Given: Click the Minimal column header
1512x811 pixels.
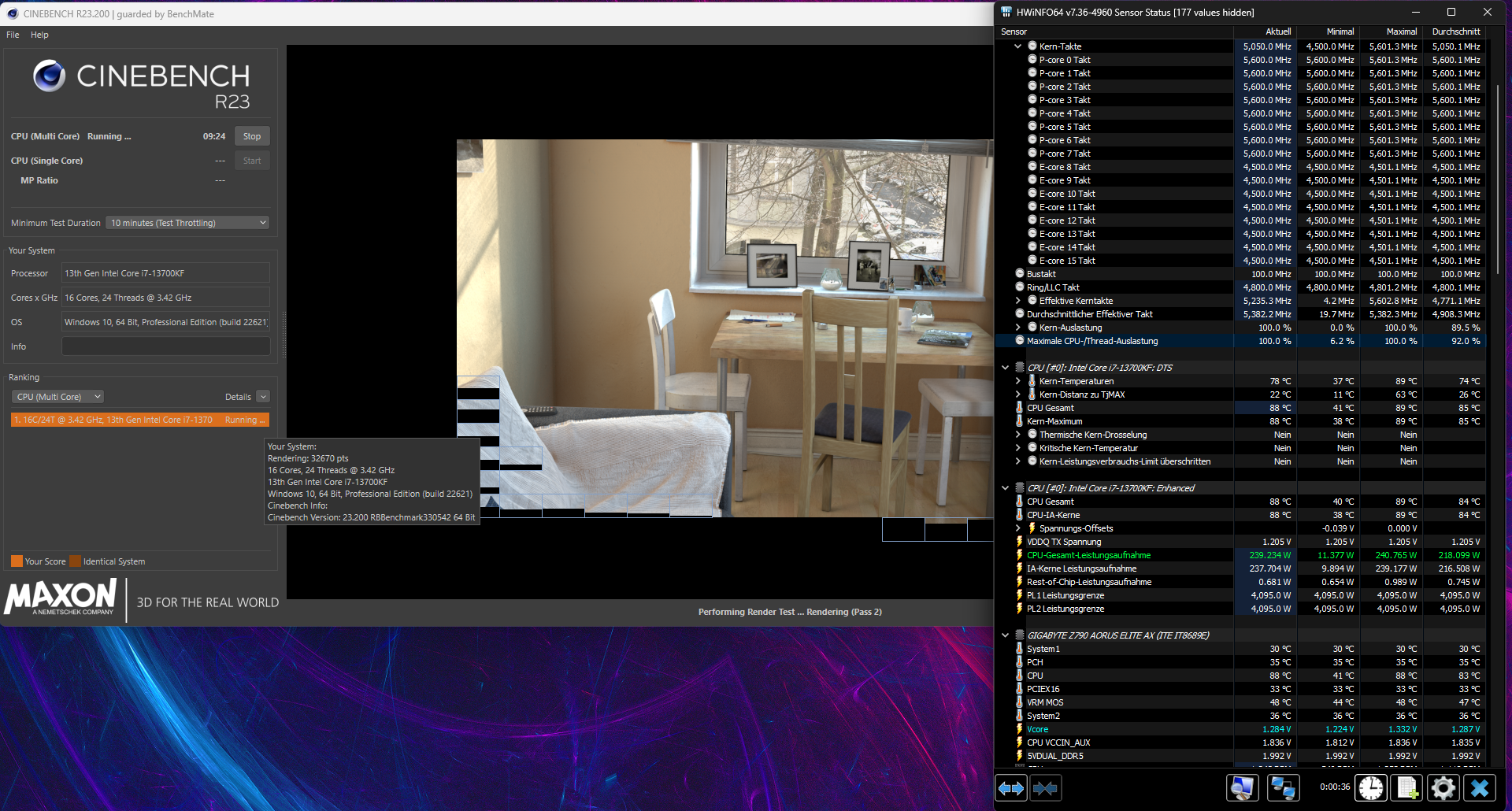Looking at the screenshot, I should [x=1328, y=31].
